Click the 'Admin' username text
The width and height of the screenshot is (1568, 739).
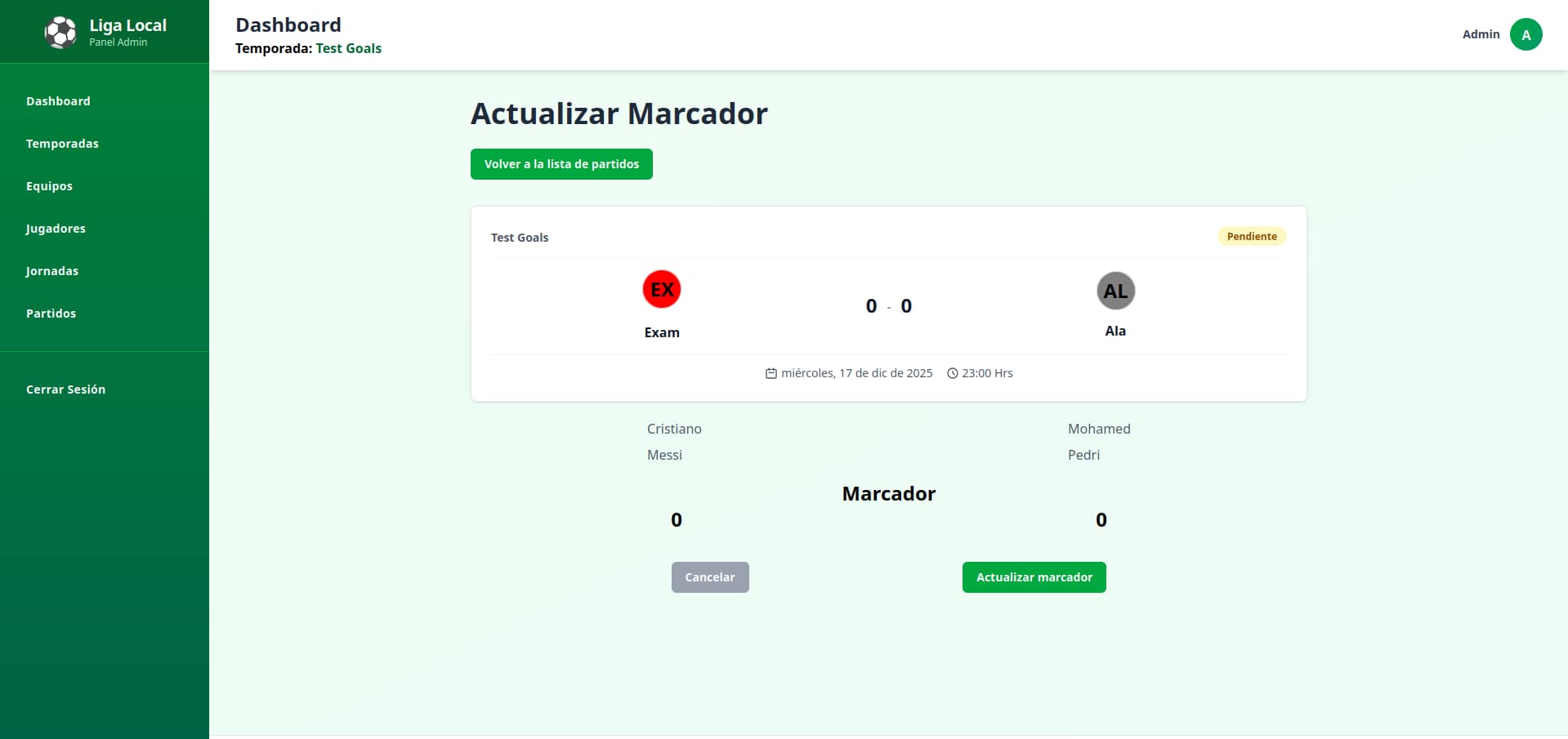1481,34
